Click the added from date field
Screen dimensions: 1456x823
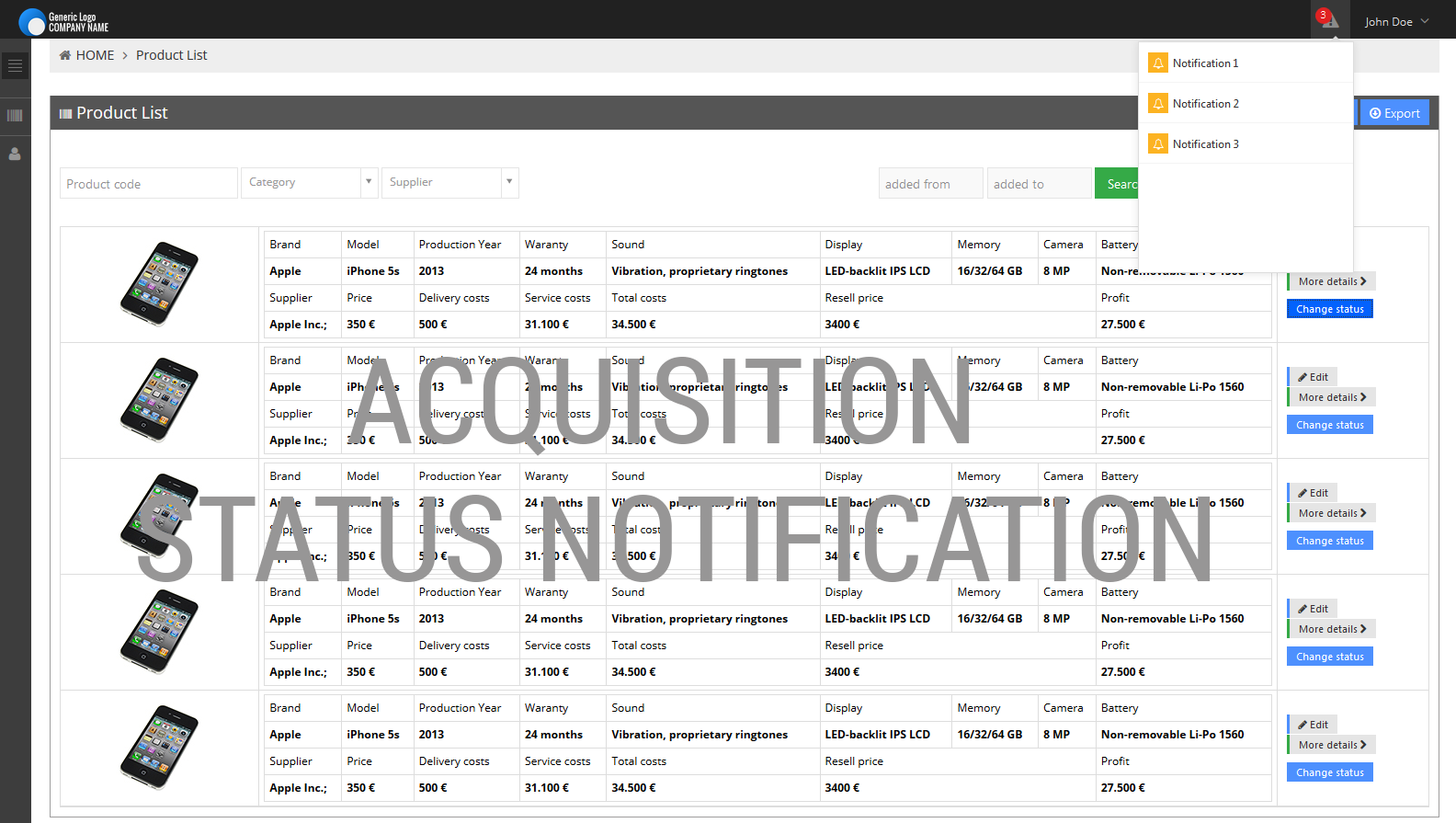pos(930,184)
